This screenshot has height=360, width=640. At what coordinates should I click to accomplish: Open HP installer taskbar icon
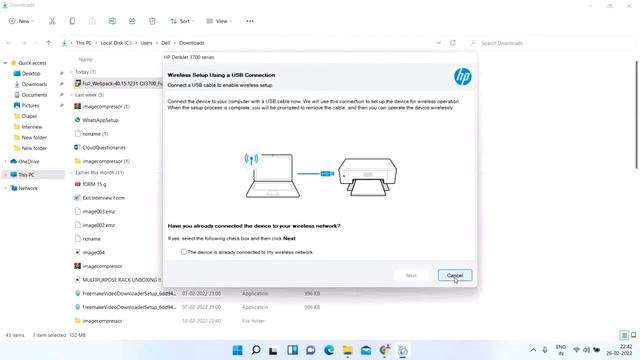[x=403, y=350]
